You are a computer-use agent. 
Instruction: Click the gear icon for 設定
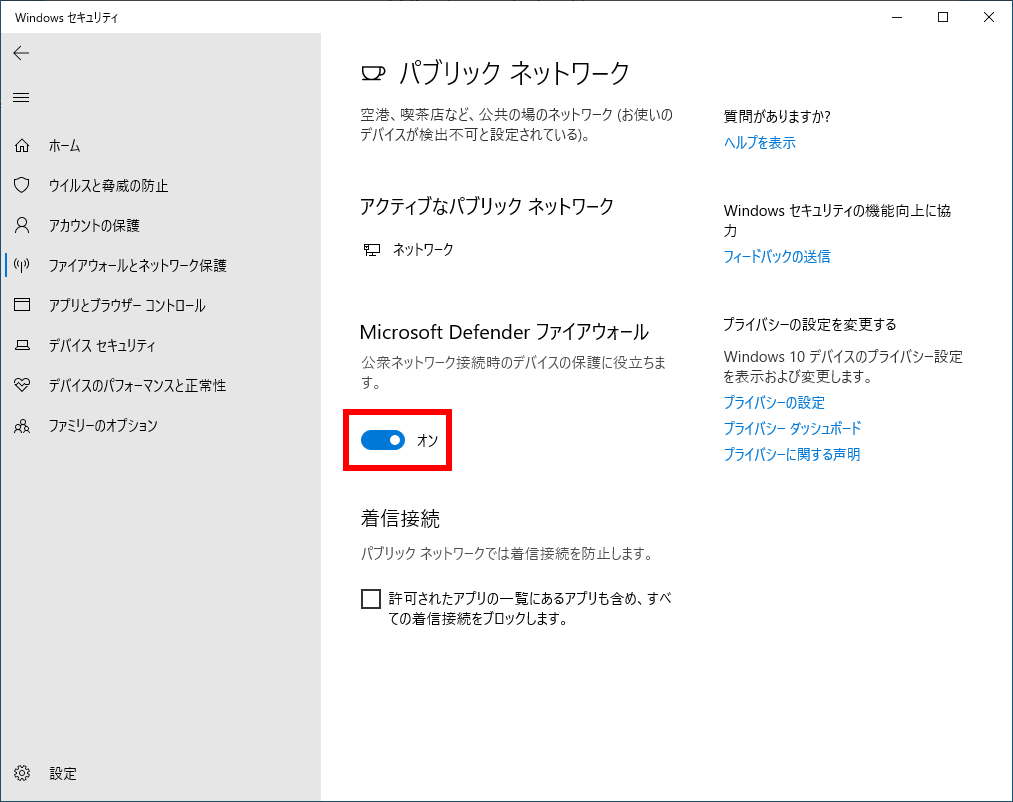click(22, 773)
